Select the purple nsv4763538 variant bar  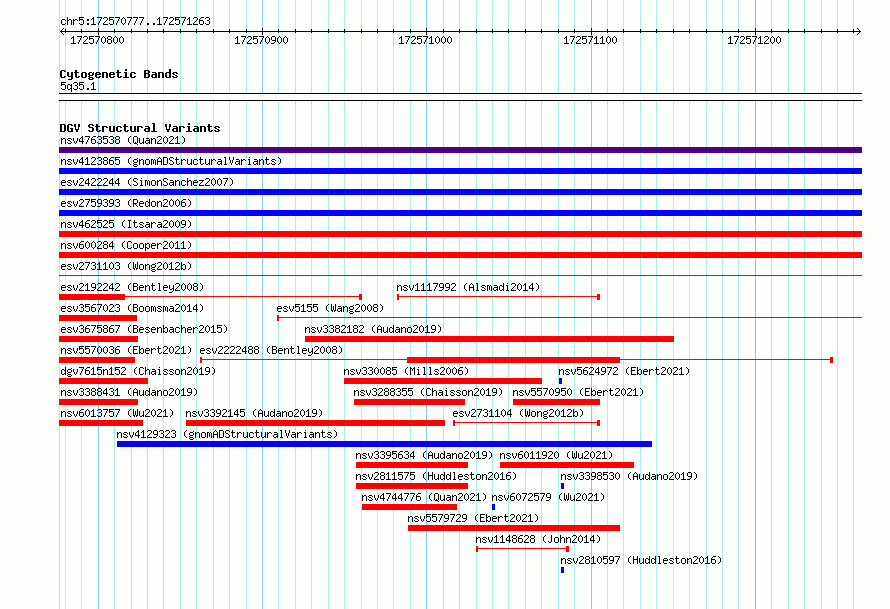[460, 150]
